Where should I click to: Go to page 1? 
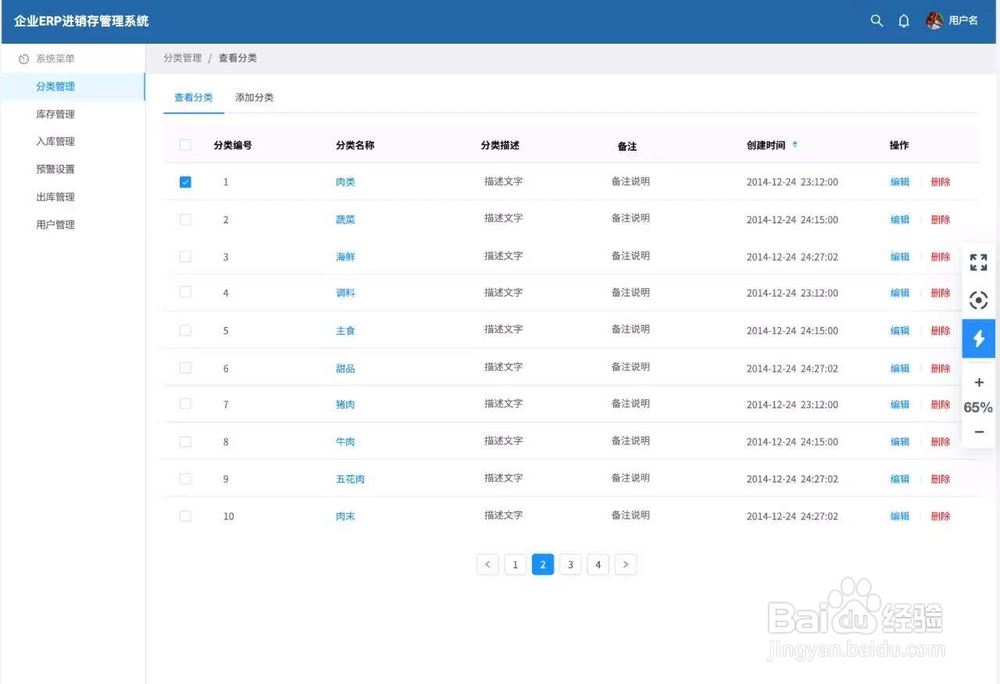click(x=515, y=564)
